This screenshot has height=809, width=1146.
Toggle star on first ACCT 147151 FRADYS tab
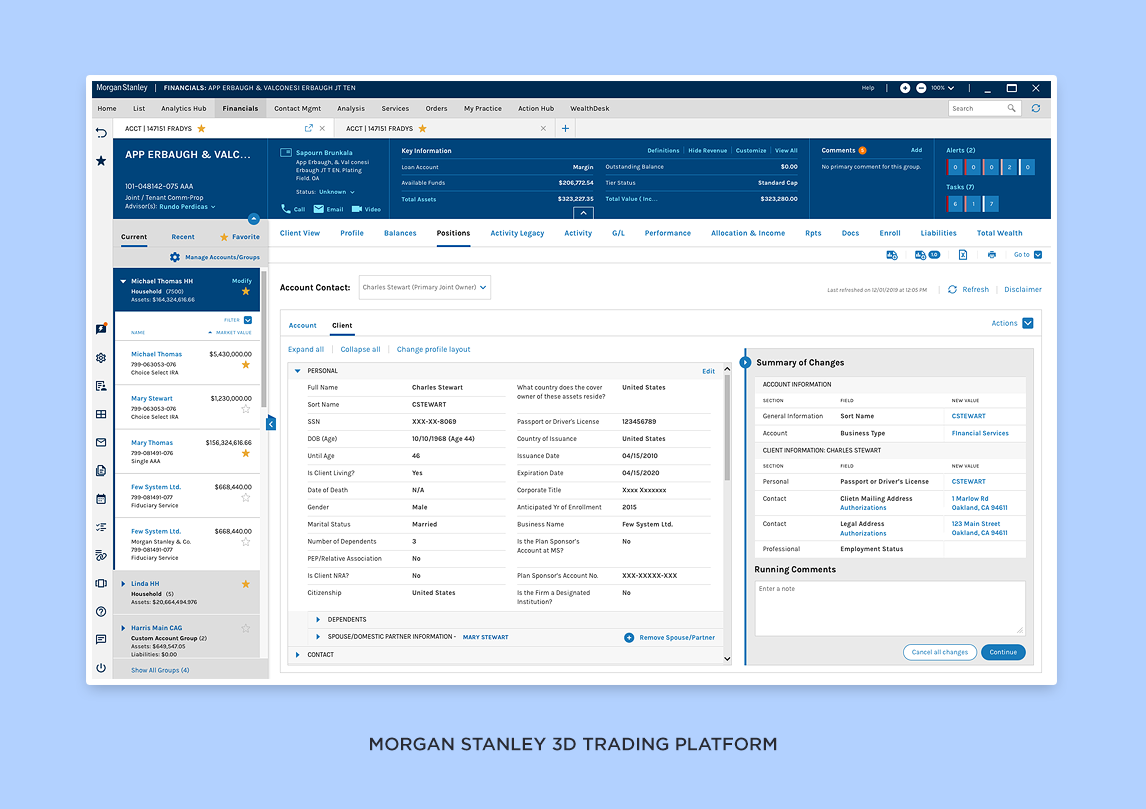[x=202, y=129]
